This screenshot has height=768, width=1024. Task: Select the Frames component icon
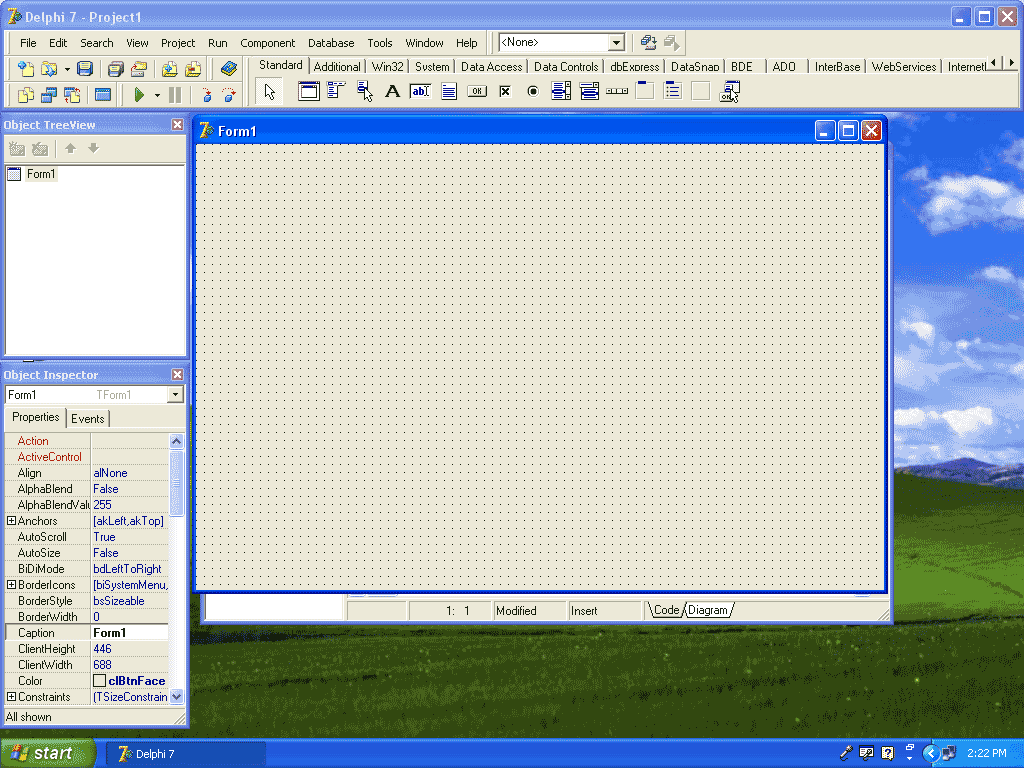tap(309, 91)
